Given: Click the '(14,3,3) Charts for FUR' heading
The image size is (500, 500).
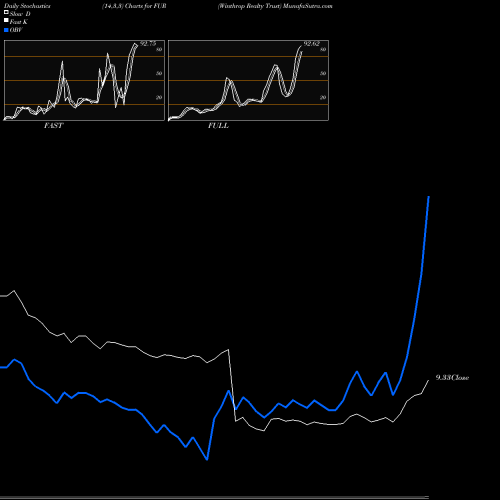Looking at the screenshot, I should coord(134,6).
